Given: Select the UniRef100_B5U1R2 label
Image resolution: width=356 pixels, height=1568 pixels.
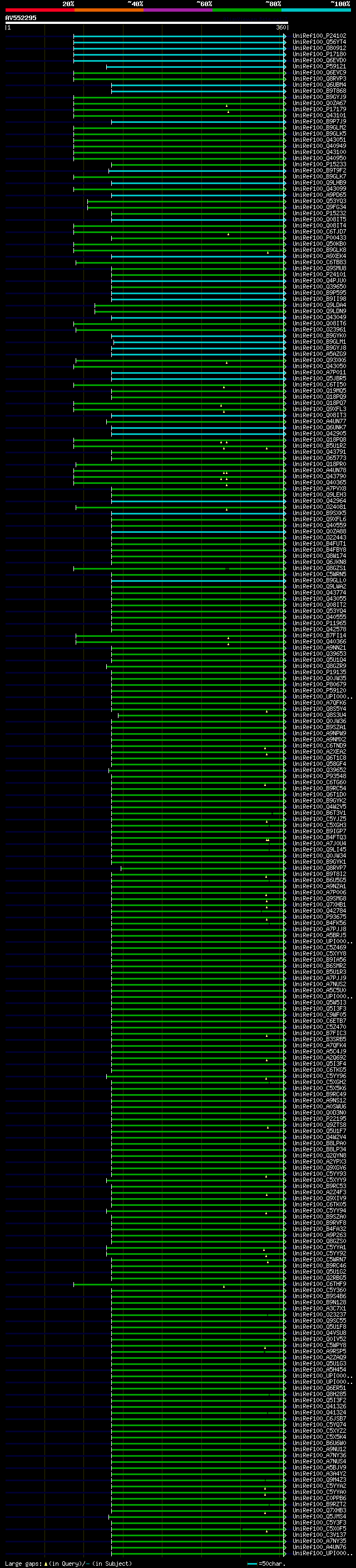Looking at the screenshot, I should click(319, 446).
